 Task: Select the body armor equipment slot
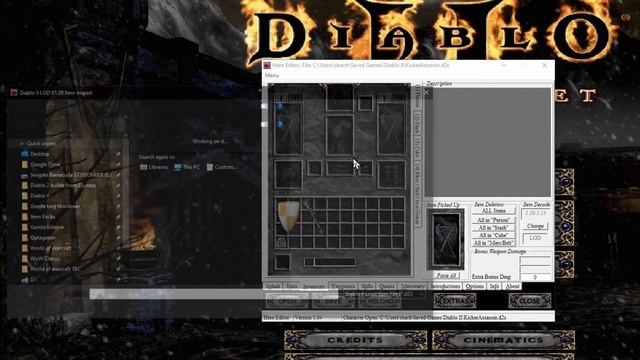point(339,135)
